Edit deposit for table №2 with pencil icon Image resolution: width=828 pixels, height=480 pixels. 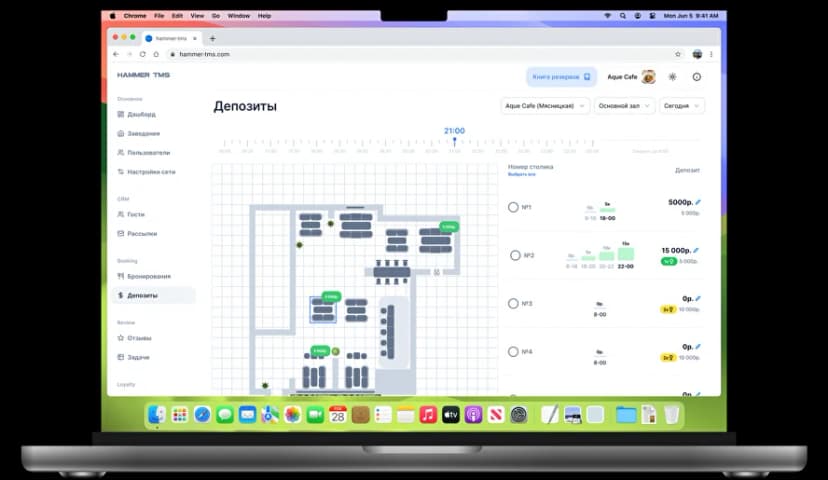(696, 250)
